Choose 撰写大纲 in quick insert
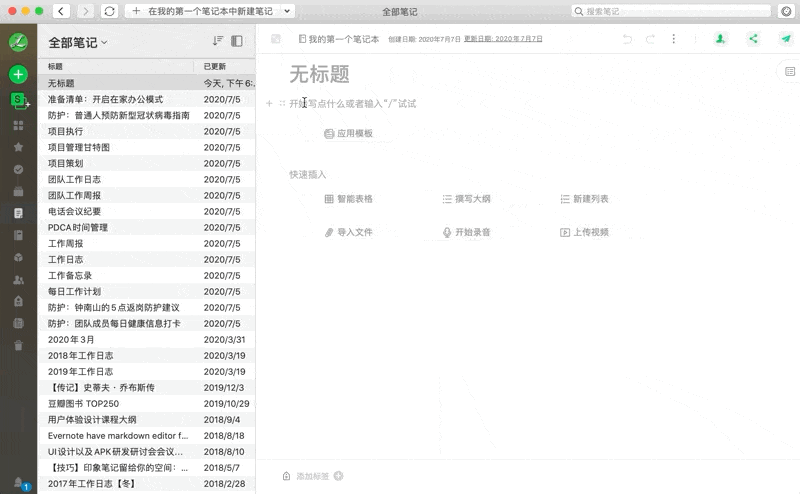The width and height of the screenshot is (800, 494). (466, 199)
